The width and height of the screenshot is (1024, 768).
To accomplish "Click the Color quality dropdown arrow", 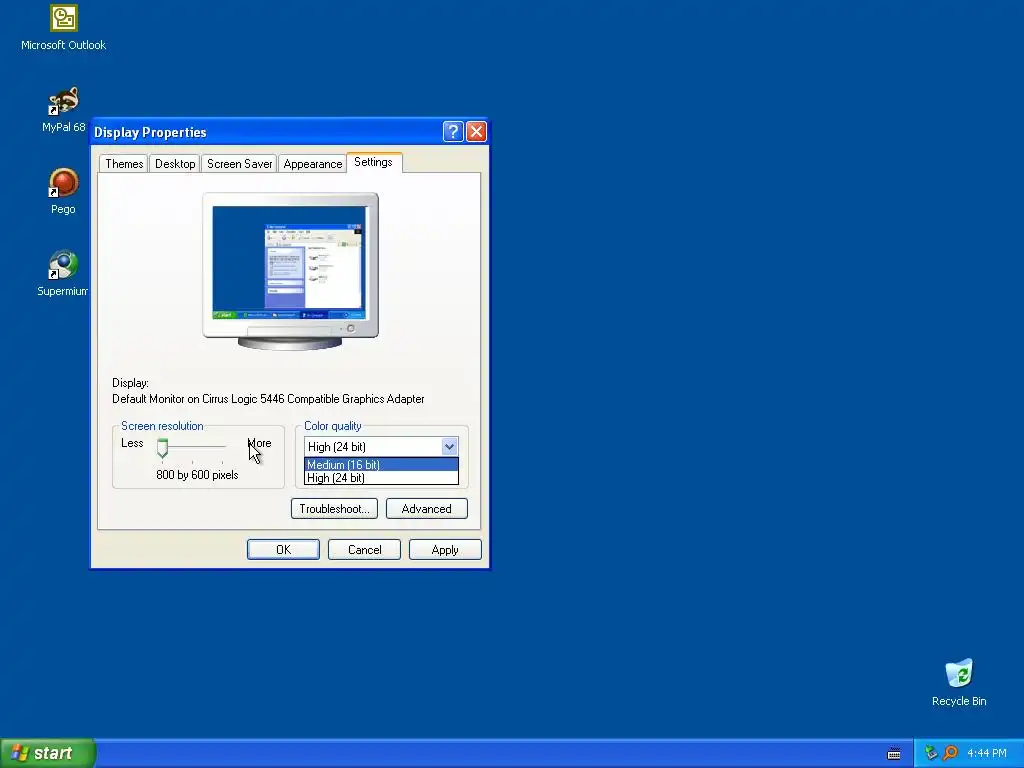I will coord(449,447).
